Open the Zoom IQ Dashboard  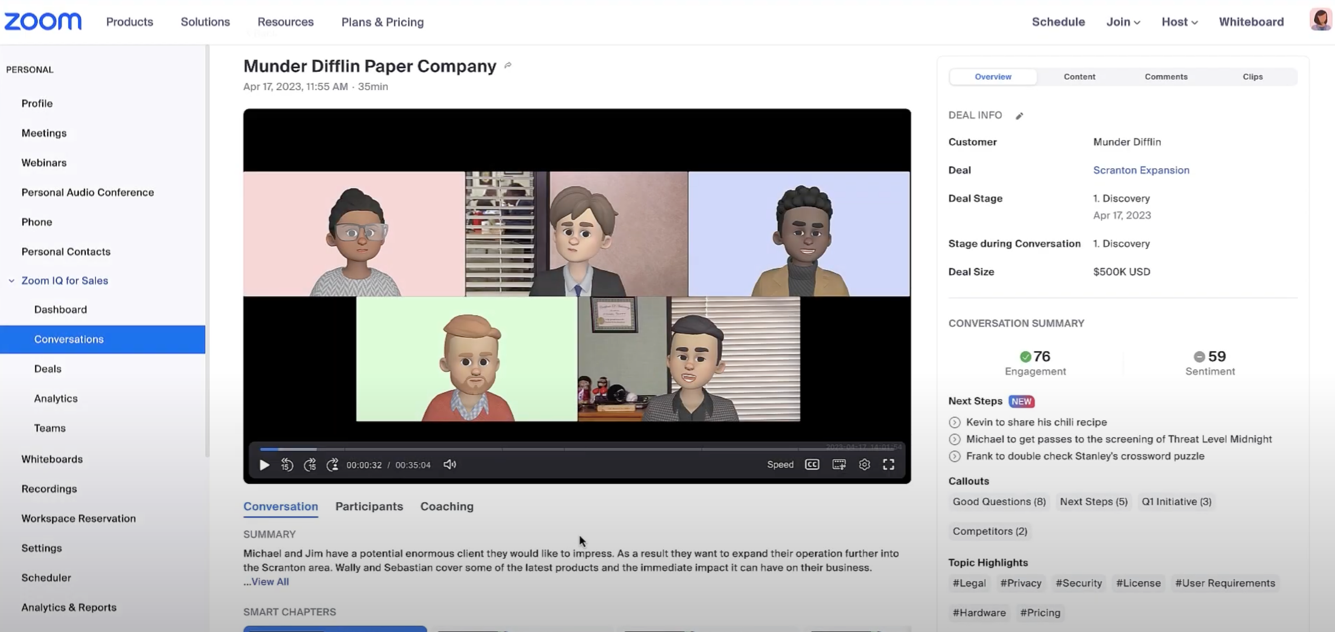(x=60, y=310)
